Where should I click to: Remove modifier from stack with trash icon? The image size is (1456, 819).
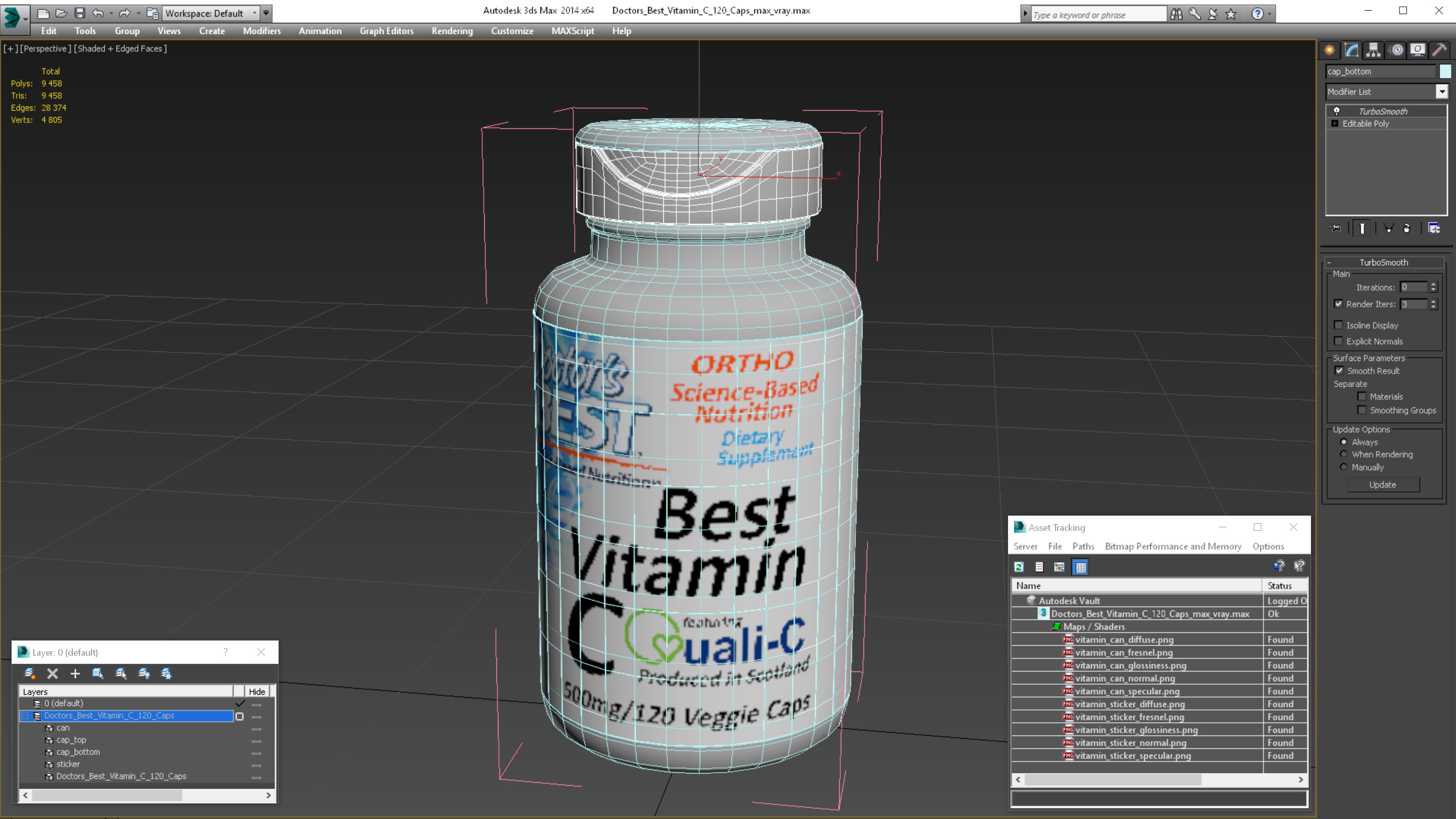[1407, 228]
